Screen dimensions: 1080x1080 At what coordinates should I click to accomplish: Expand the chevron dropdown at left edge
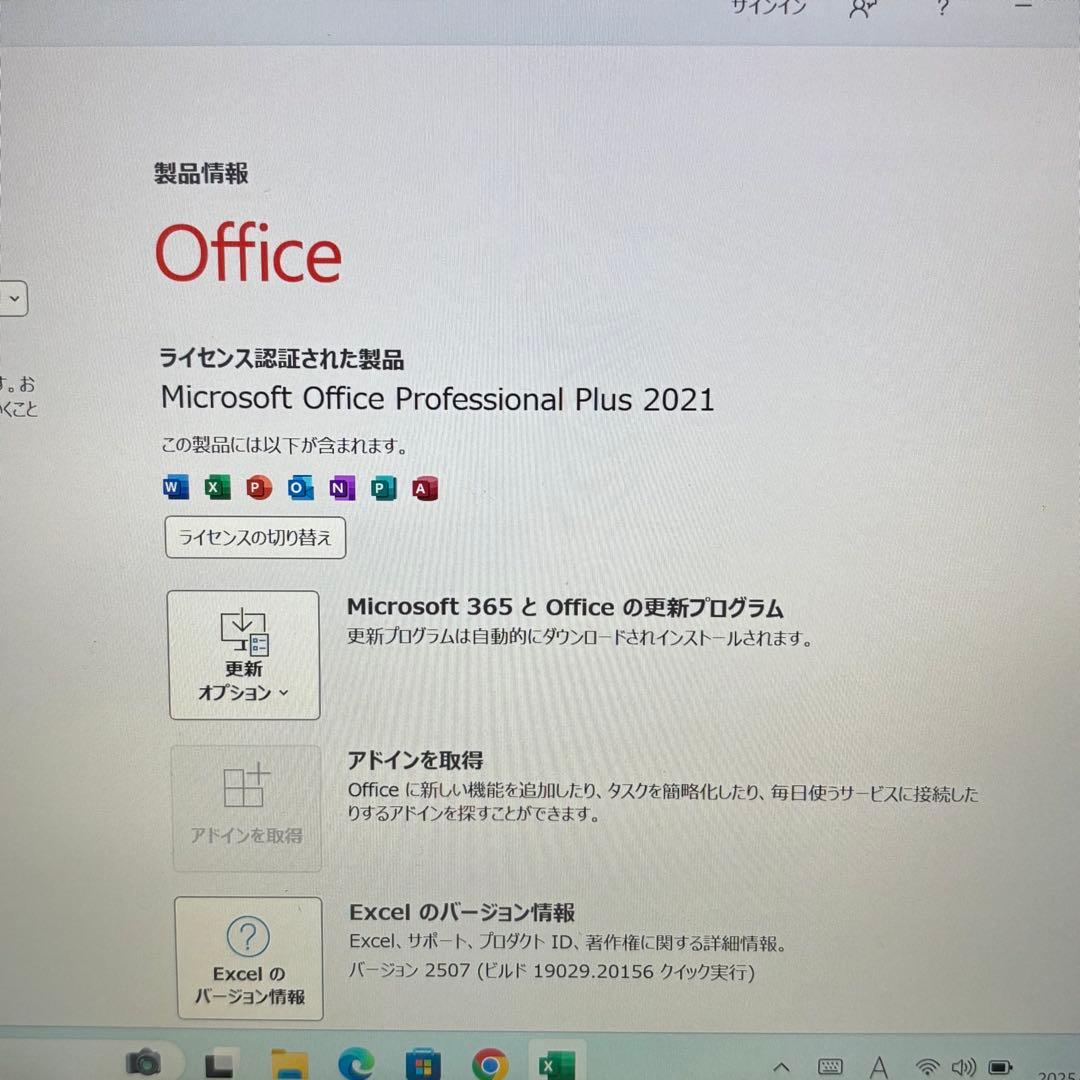point(14,298)
